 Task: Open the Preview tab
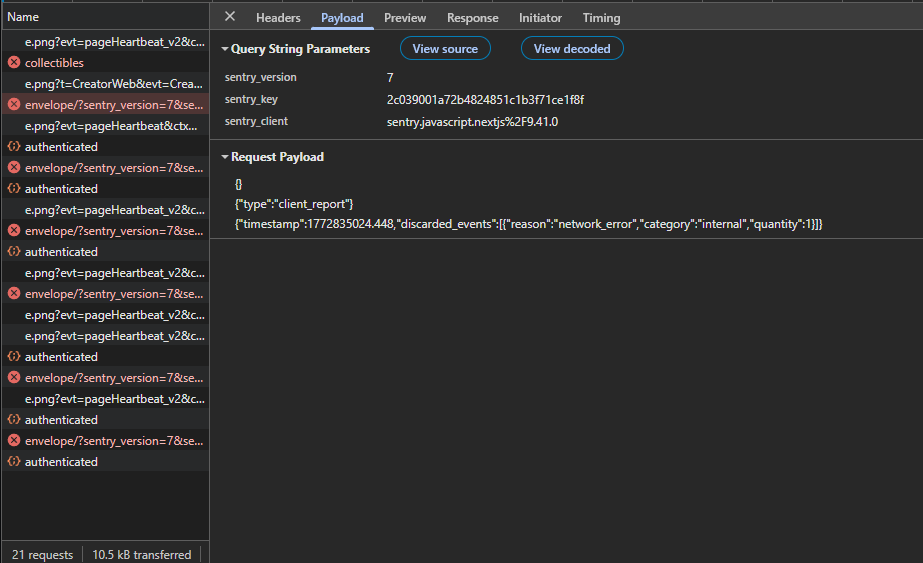pyautogui.click(x=404, y=18)
